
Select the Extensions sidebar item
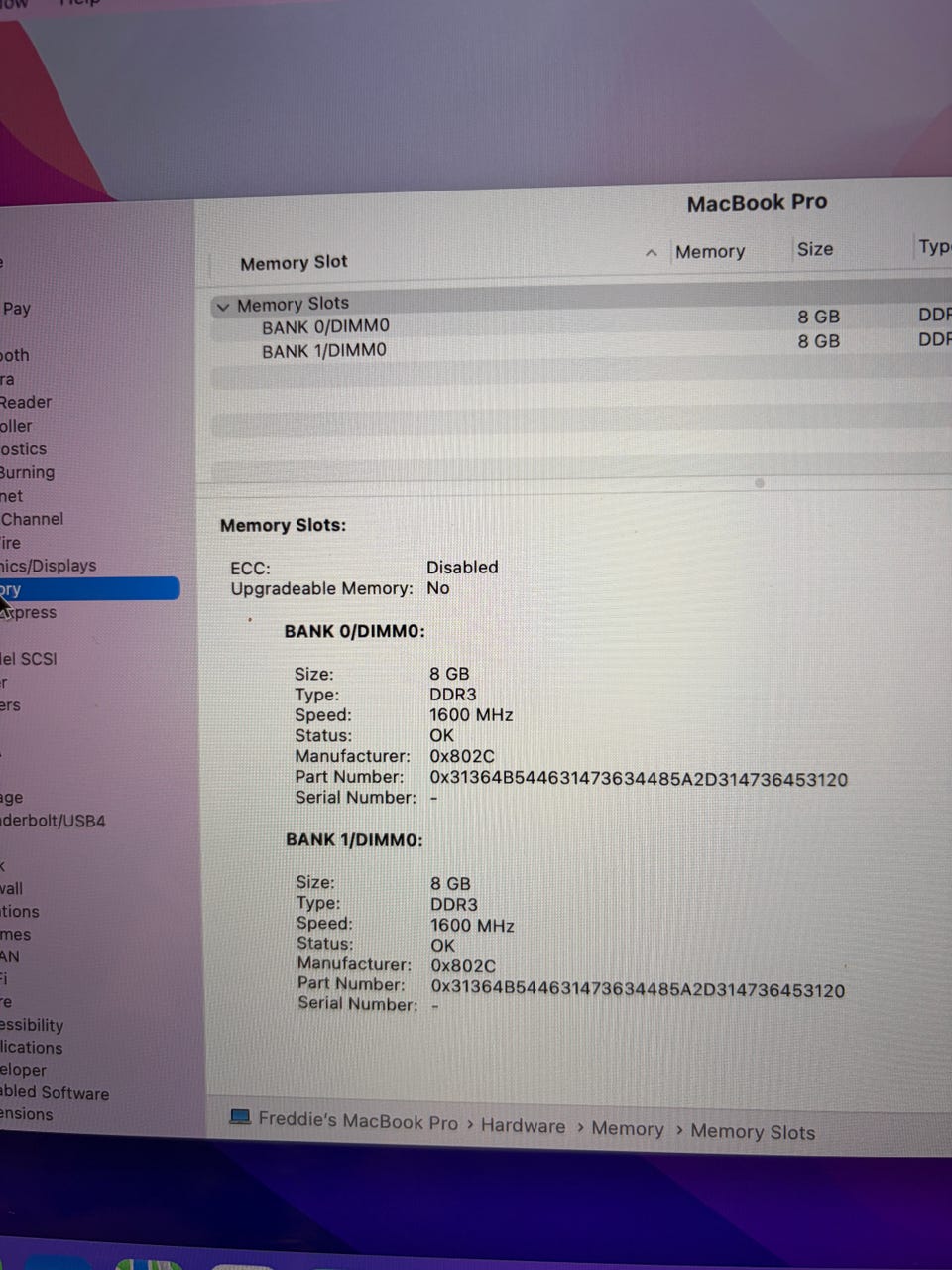pos(27,1114)
